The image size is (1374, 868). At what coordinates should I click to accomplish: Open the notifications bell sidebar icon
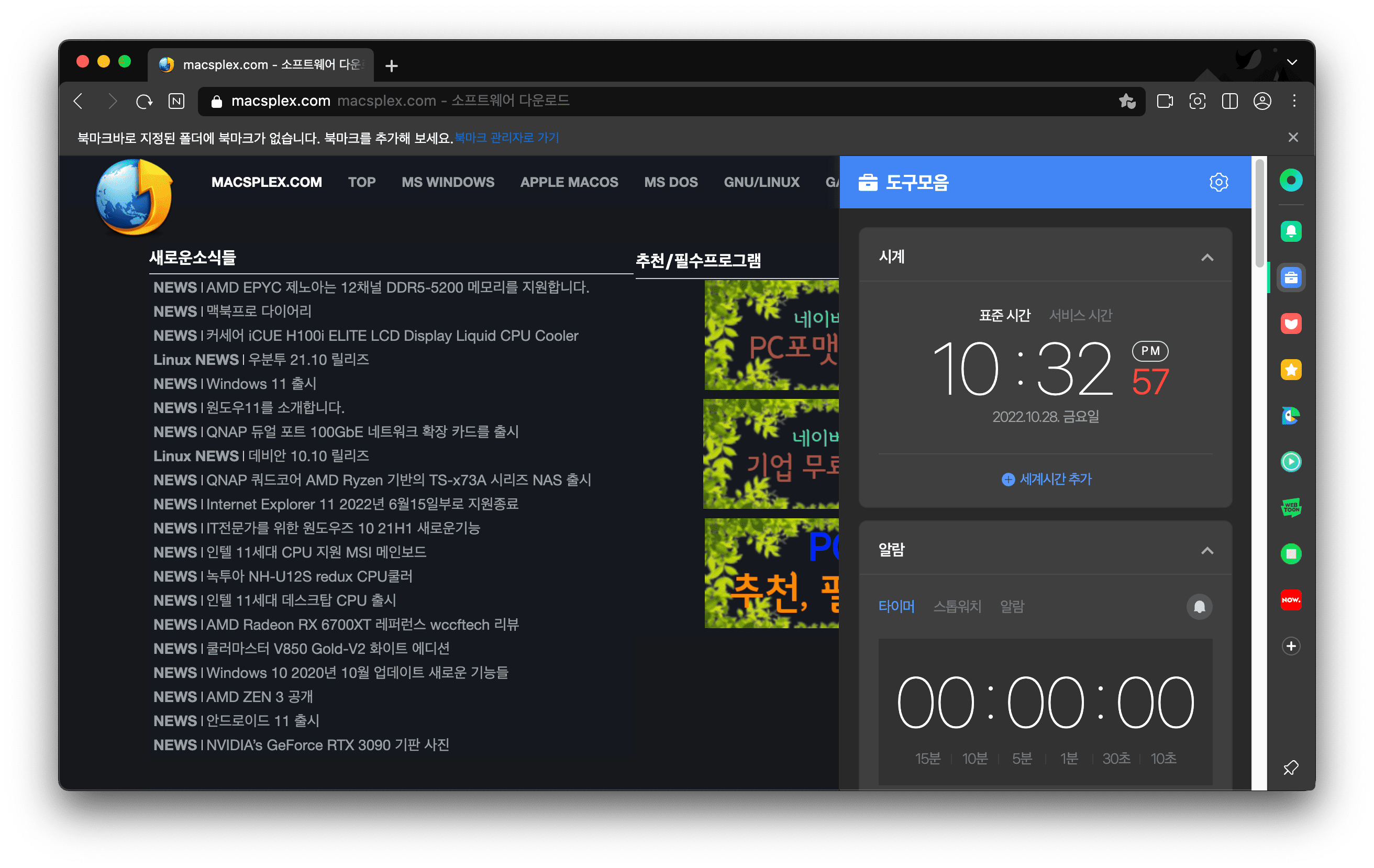tap(1291, 231)
